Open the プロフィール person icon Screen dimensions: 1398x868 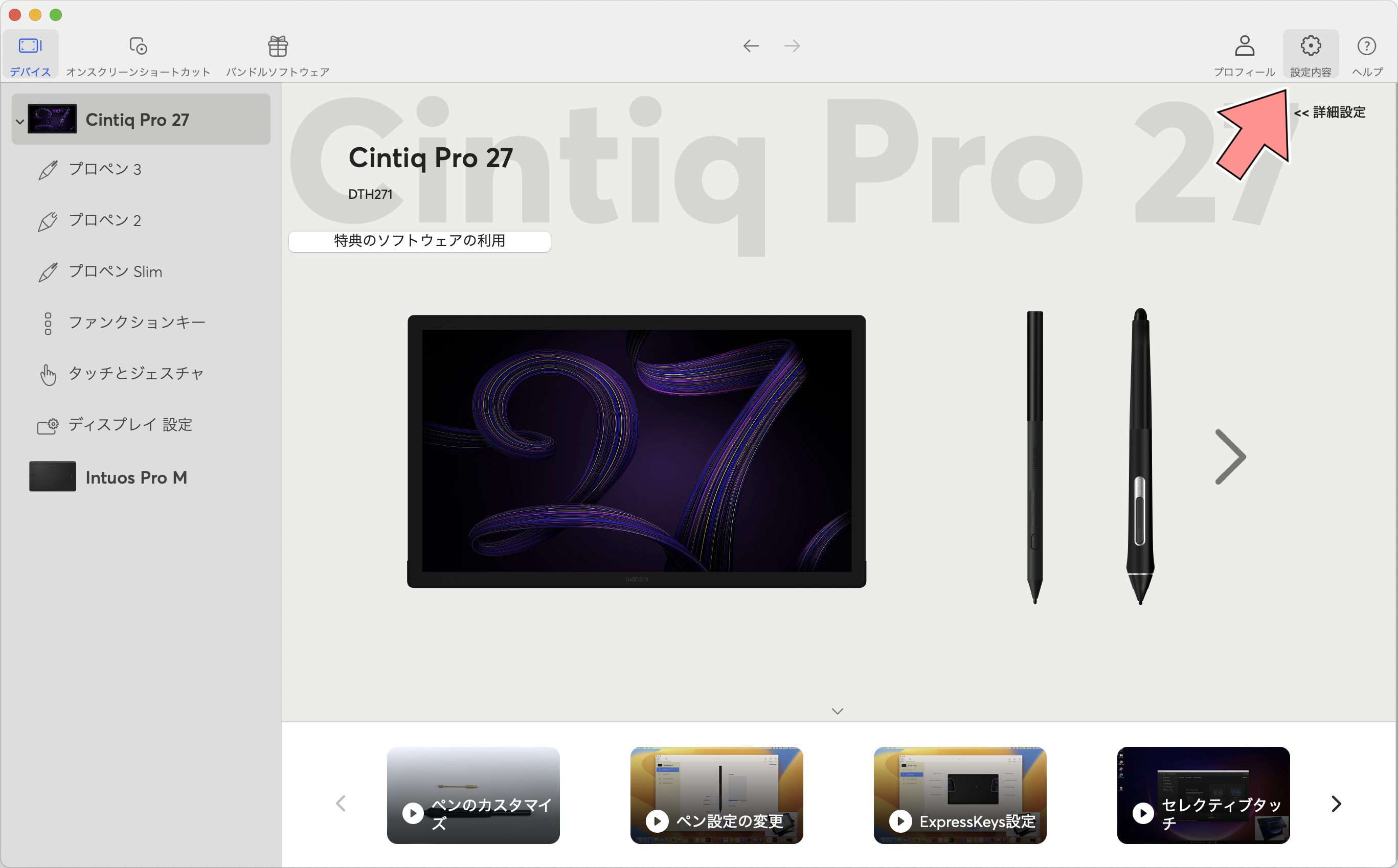[1244, 45]
